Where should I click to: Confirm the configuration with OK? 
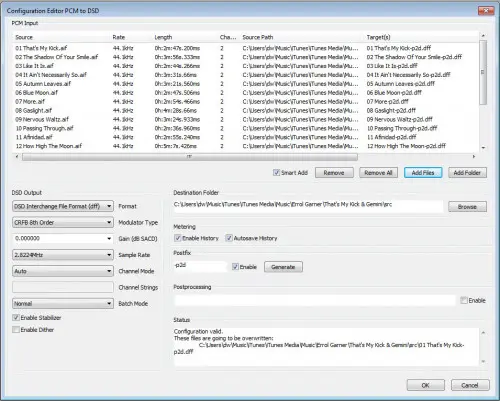point(426,385)
